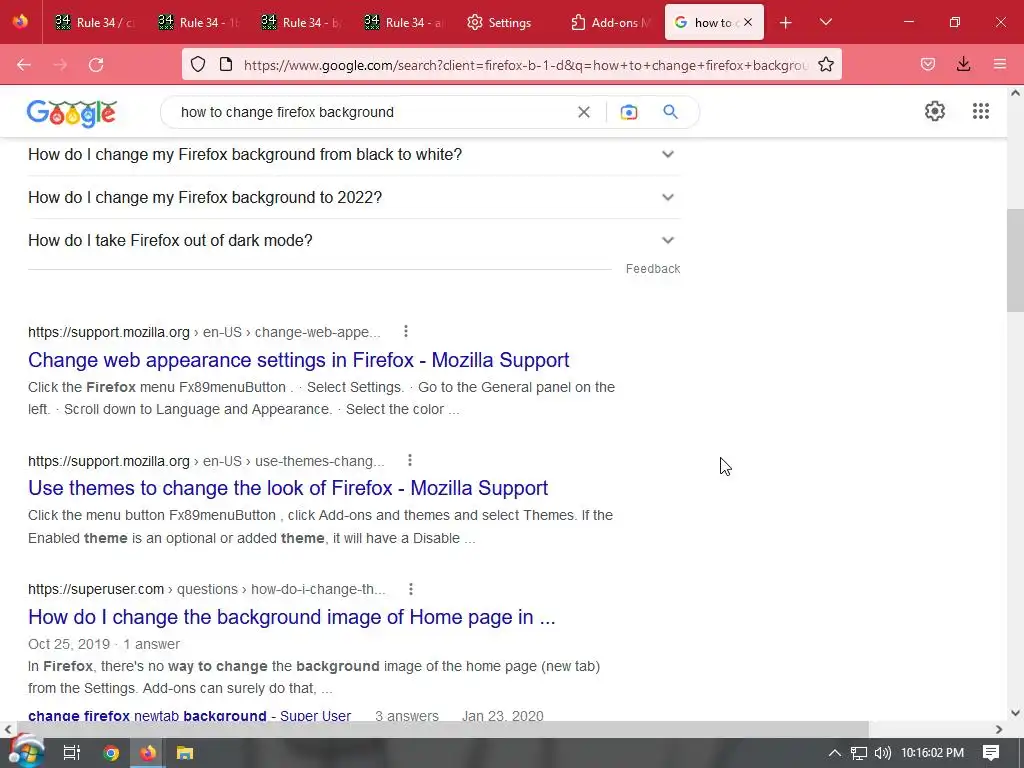Open the Downloads arrow icon
Viewport: 1024px width, 768px height.
coord(963,64)
